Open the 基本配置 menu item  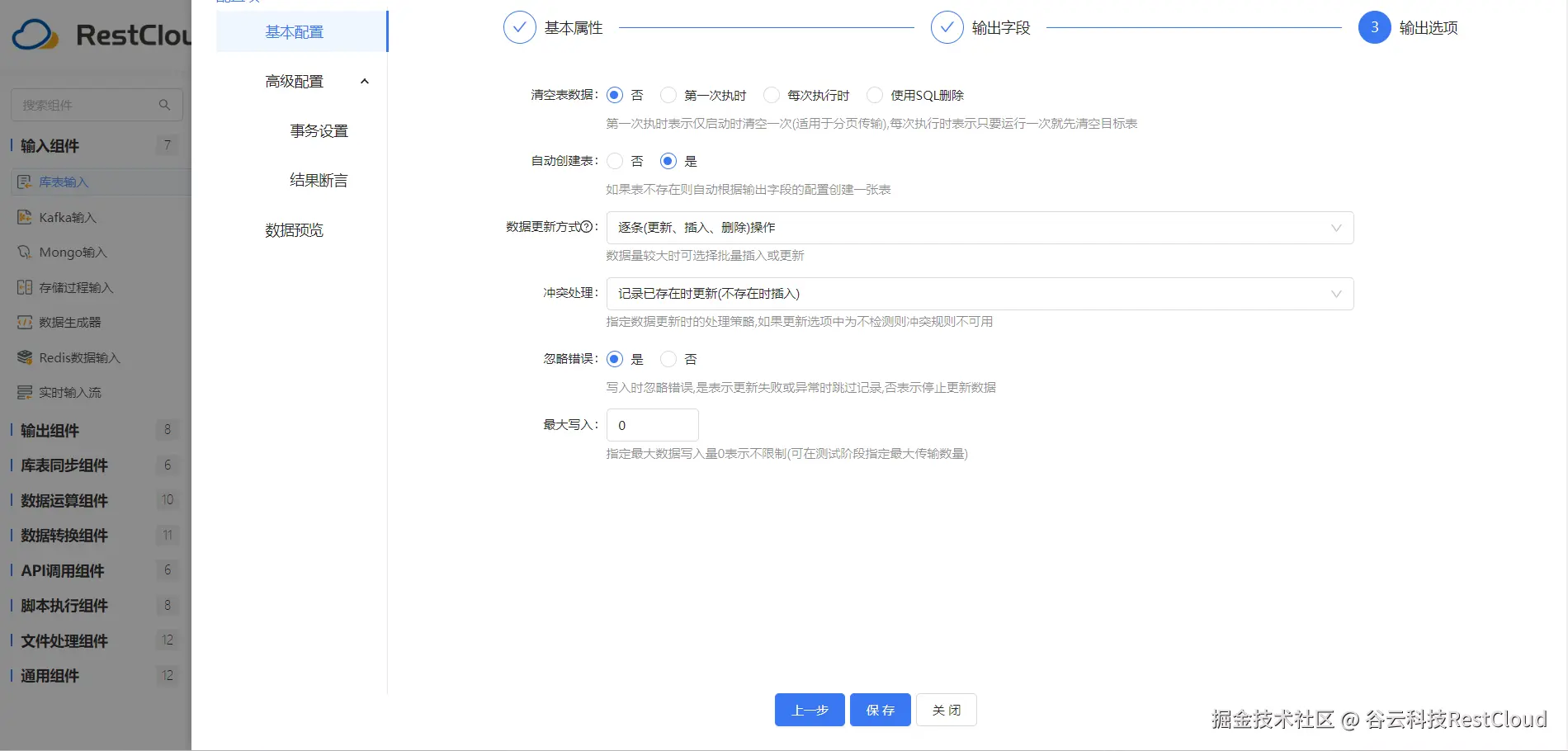pos(301,31)
